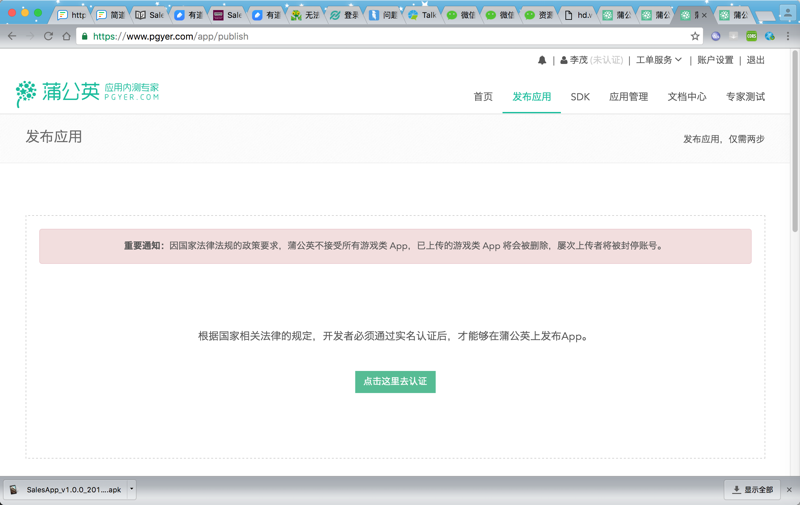Click the address bar URL field
This screenshot has width=800, height=505.
coord(388,36)
